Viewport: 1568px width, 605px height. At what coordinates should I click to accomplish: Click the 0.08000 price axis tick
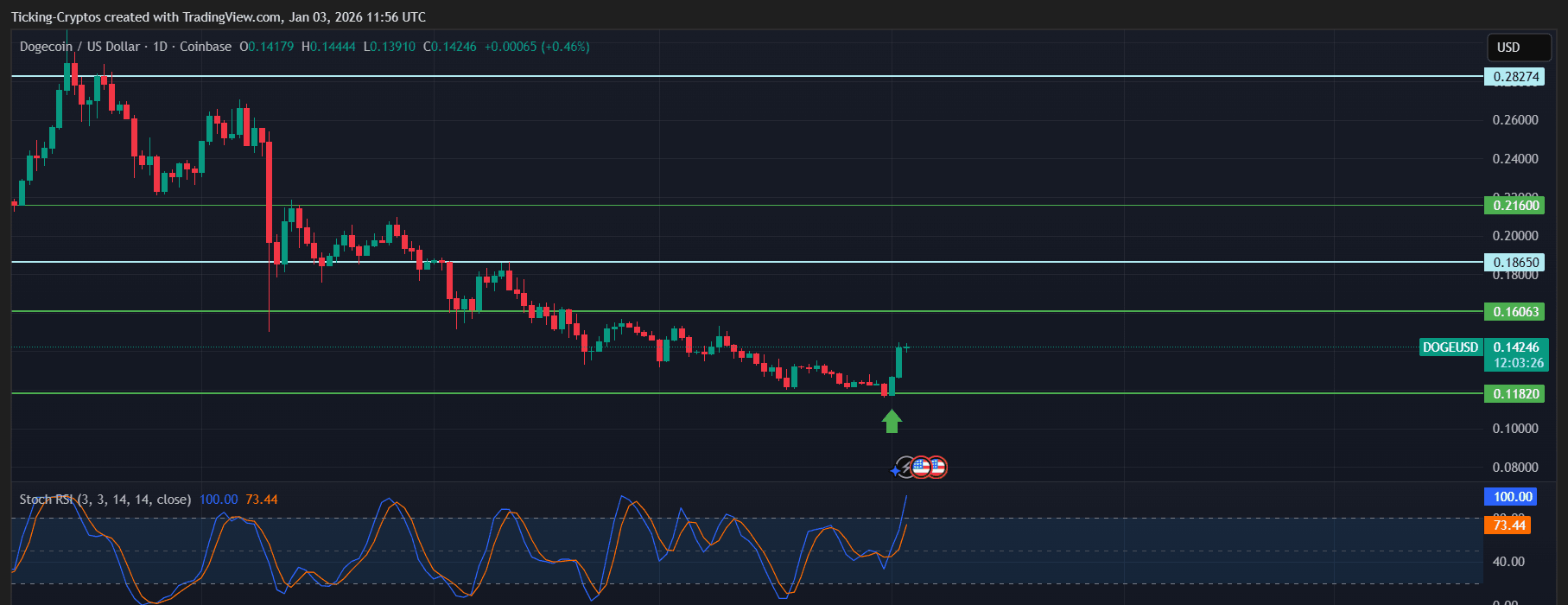tap(1515, 468)
